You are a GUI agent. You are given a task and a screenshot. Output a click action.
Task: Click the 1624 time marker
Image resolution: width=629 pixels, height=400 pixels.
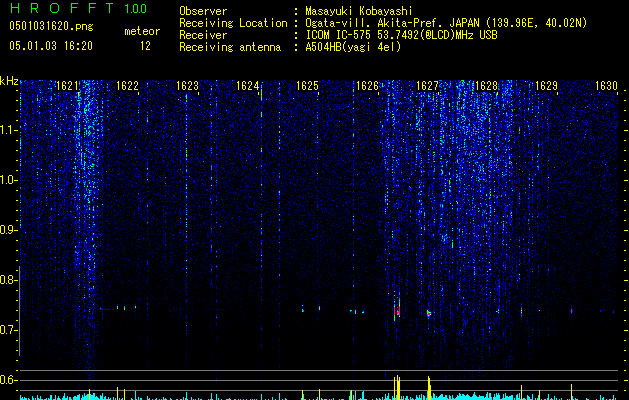click(x=248, y=86)
